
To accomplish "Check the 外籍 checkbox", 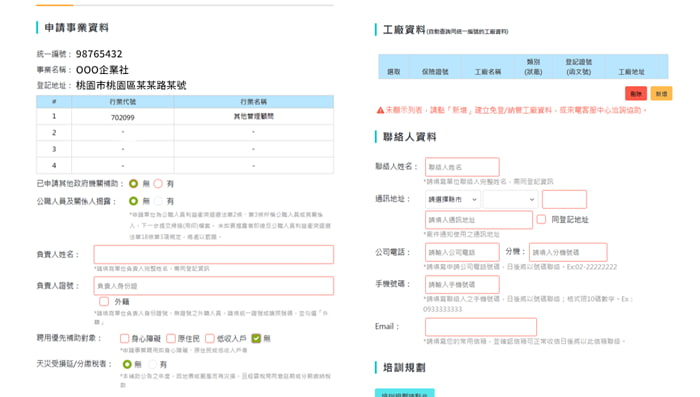I will [x=104, y=301].
